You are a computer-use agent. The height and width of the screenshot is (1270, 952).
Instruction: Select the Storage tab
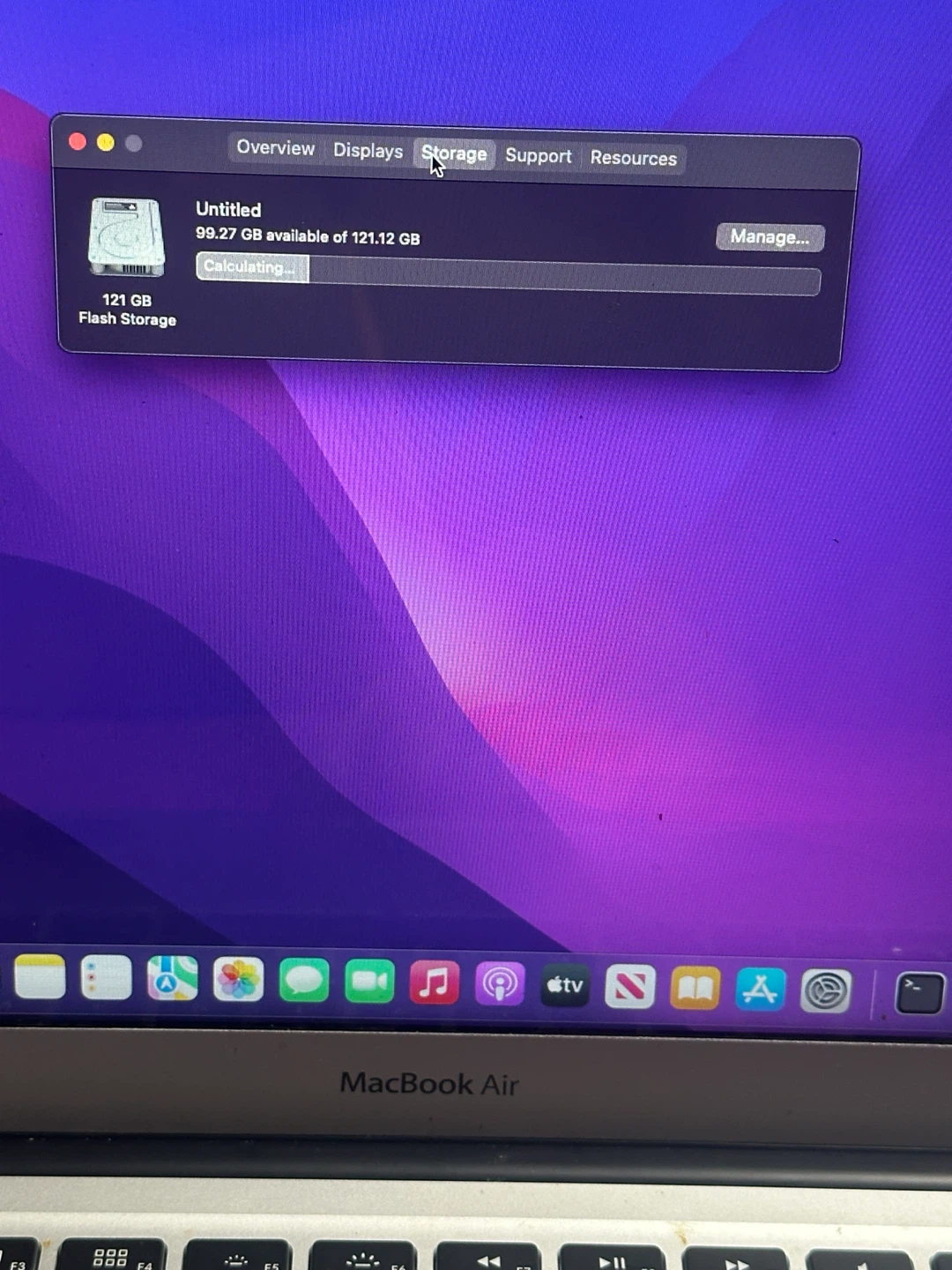pos(454,154)
